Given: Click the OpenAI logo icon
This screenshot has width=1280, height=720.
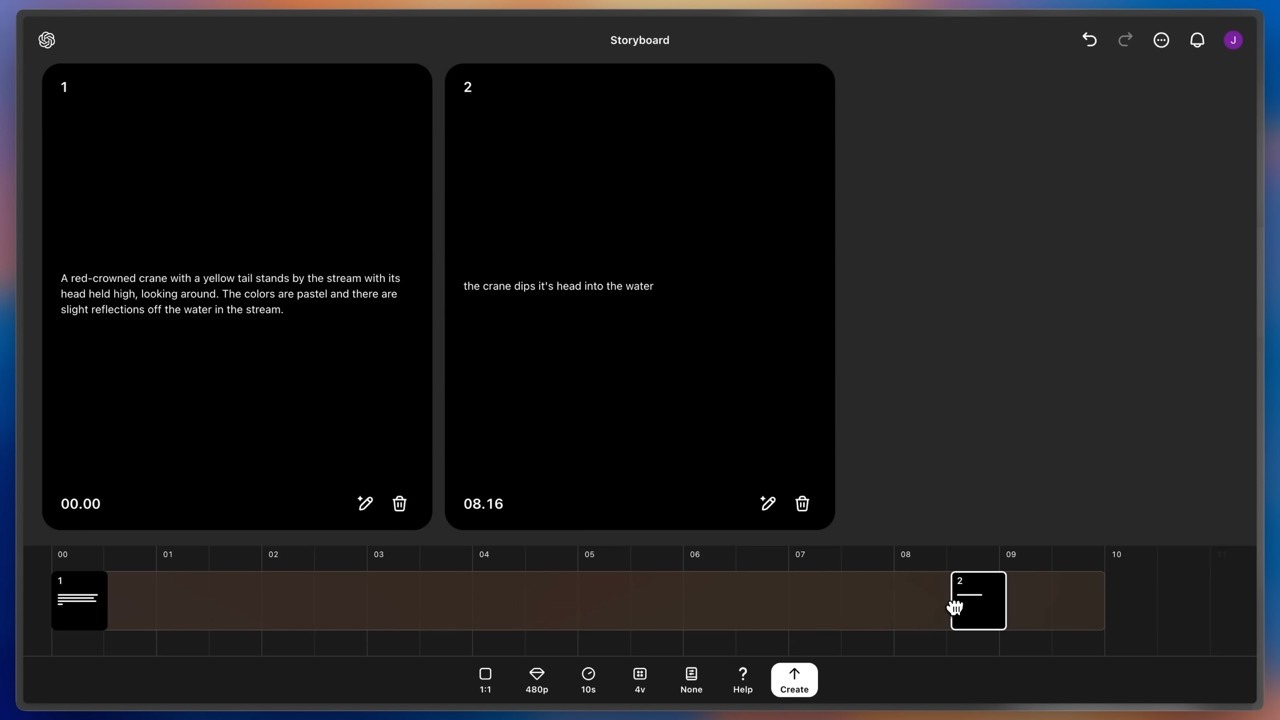Looking at the screenshot, I should tap(47, 40).
